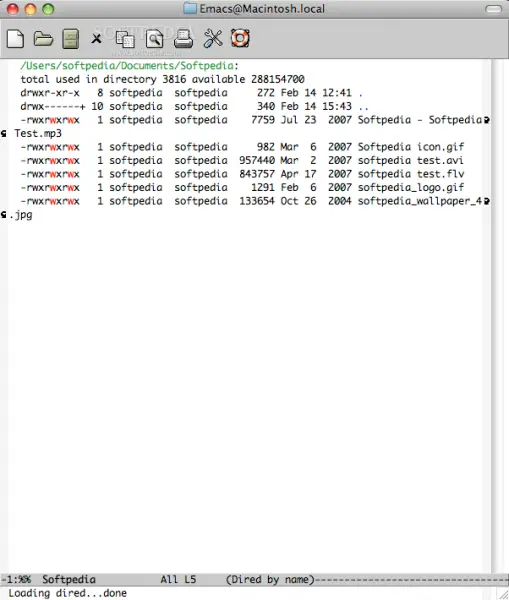Click the 'Dired by name' mode indicator
509x600 pixels.
coord(270,579)
